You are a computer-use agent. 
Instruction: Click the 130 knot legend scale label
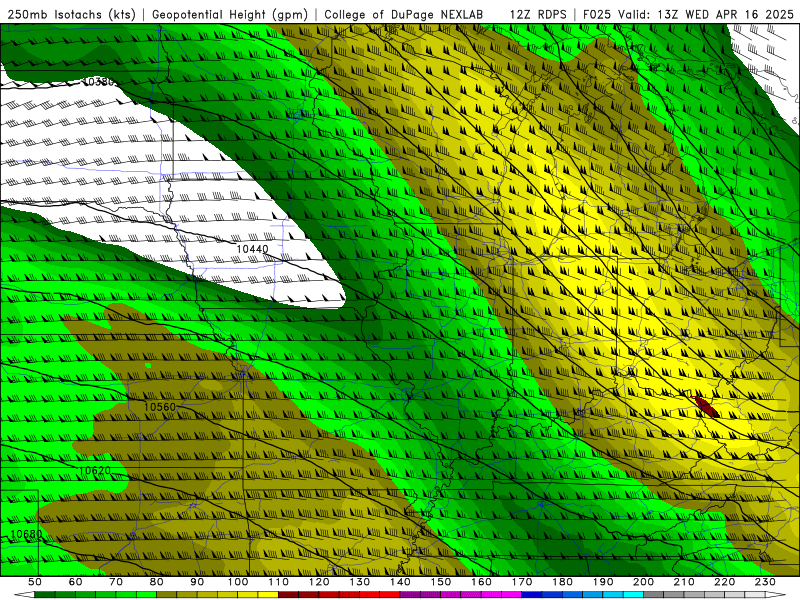(x=360, y=582)
